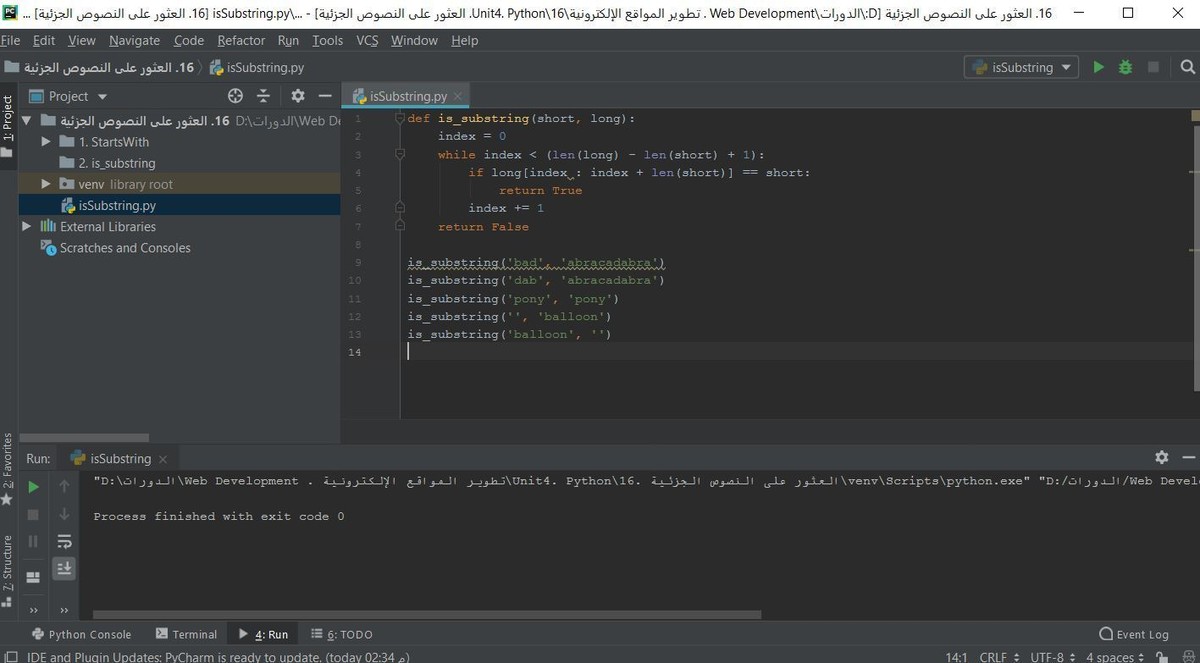Expand External Libraries tree node
The height and width of the screenshot is (663, 1200).
(x=27, y=227)
